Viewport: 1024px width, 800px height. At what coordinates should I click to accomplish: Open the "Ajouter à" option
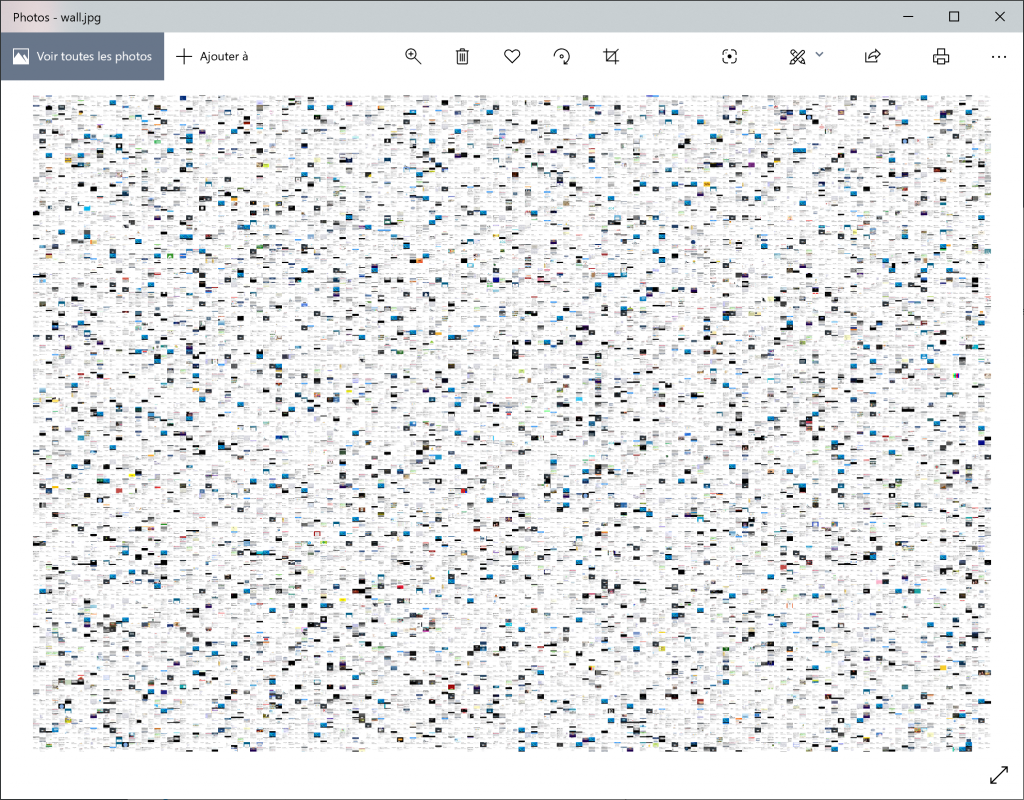(x=212, y=56)
